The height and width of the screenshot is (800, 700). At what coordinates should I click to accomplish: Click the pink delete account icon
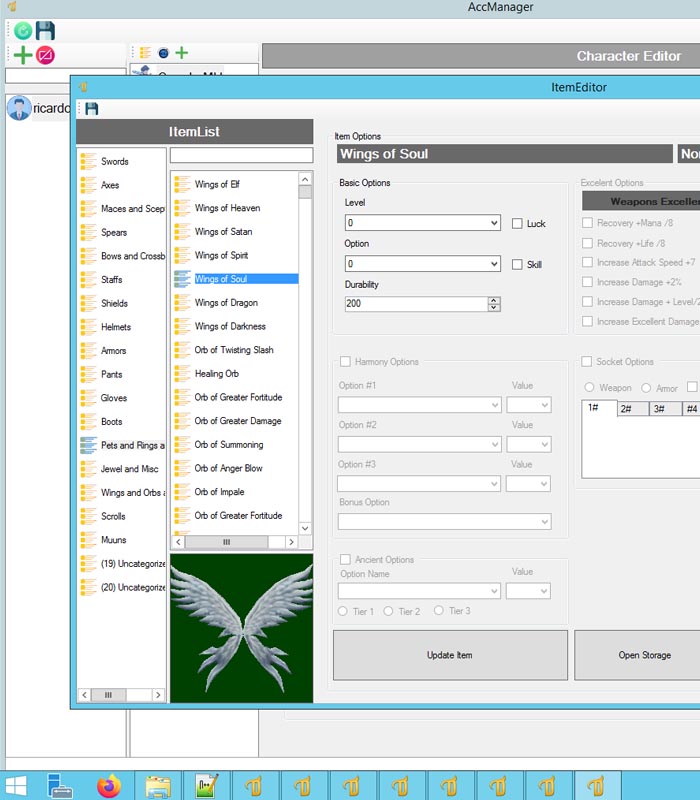[45, 55]
